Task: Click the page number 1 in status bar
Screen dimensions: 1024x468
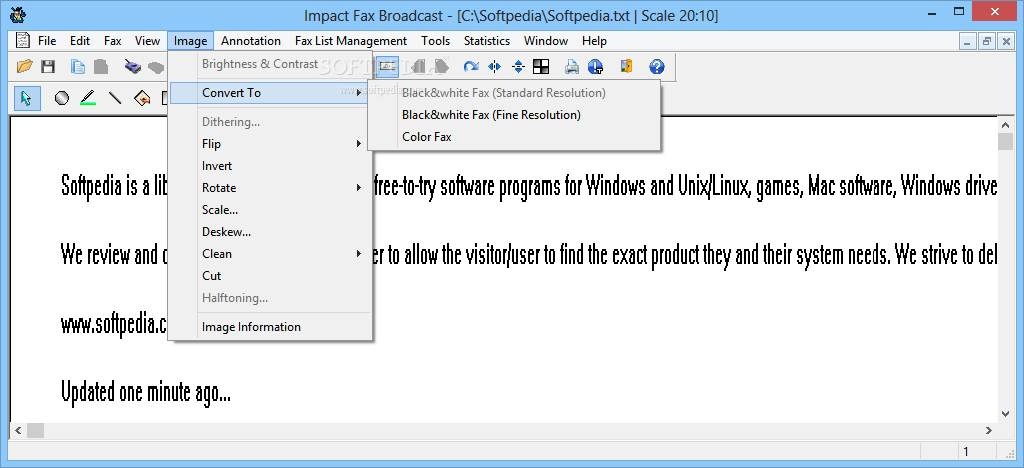Action: [x=966, y=451]
